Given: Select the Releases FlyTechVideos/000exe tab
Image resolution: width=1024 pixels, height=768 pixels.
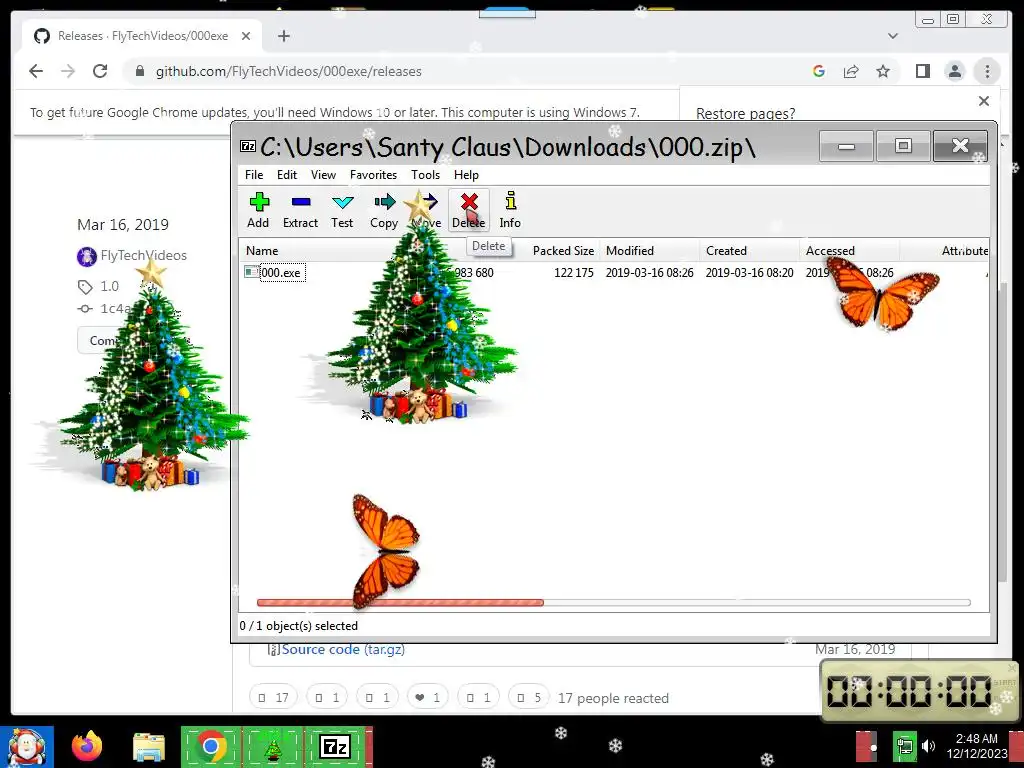Looking at the screenshot, I should point(142,36).
